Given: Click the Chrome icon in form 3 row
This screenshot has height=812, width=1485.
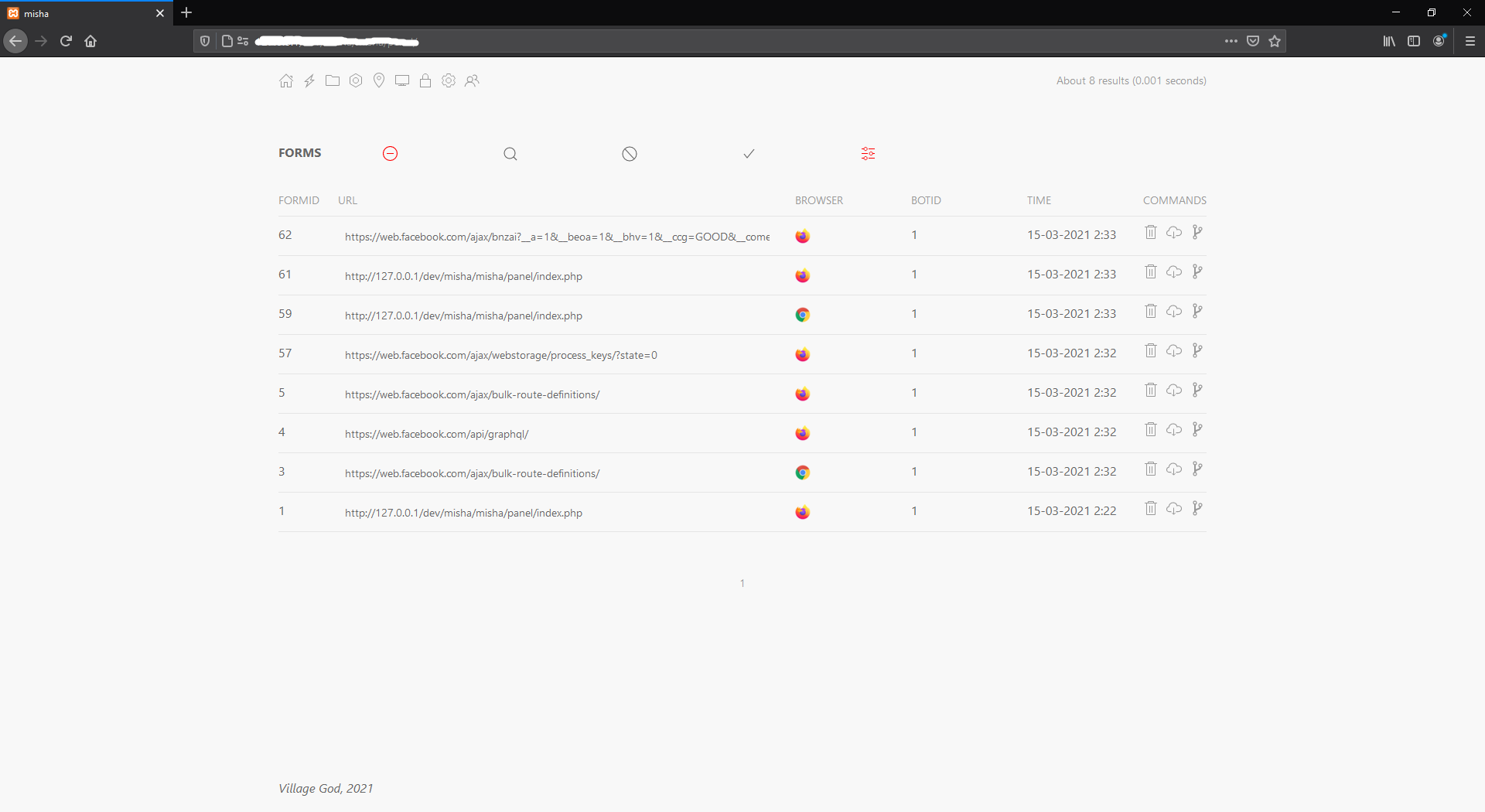Looking at the screenshot, I should point(803,473).
